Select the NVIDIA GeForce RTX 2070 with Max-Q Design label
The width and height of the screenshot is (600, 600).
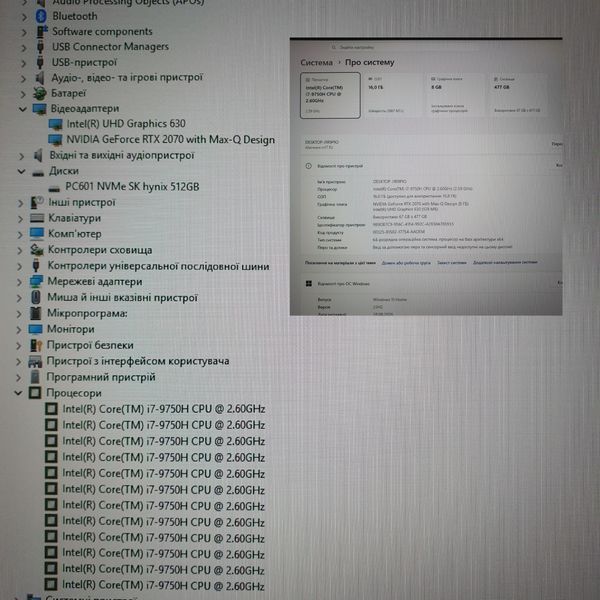click(171, 140)
